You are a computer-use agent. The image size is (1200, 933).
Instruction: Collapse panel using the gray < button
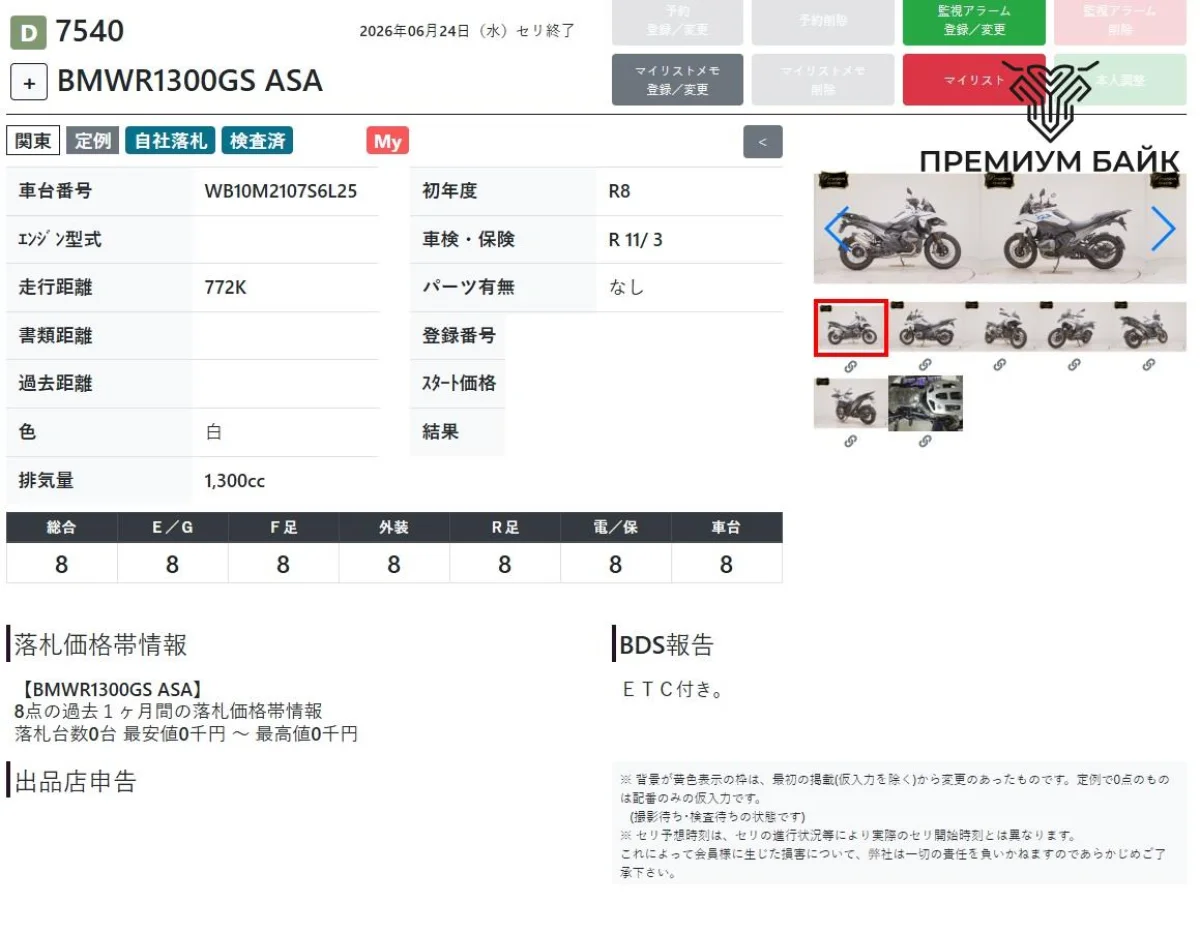click(x=763, y=142)
